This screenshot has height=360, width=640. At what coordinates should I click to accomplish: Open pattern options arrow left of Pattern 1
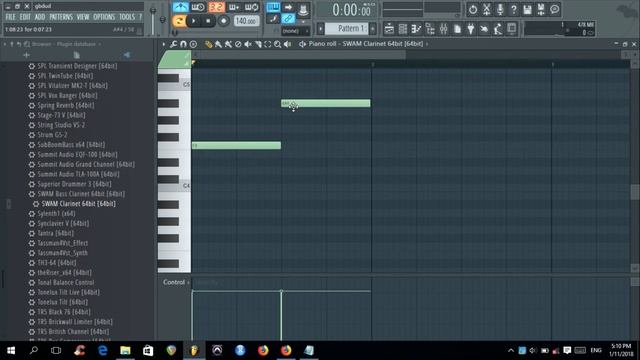point(321,29)
